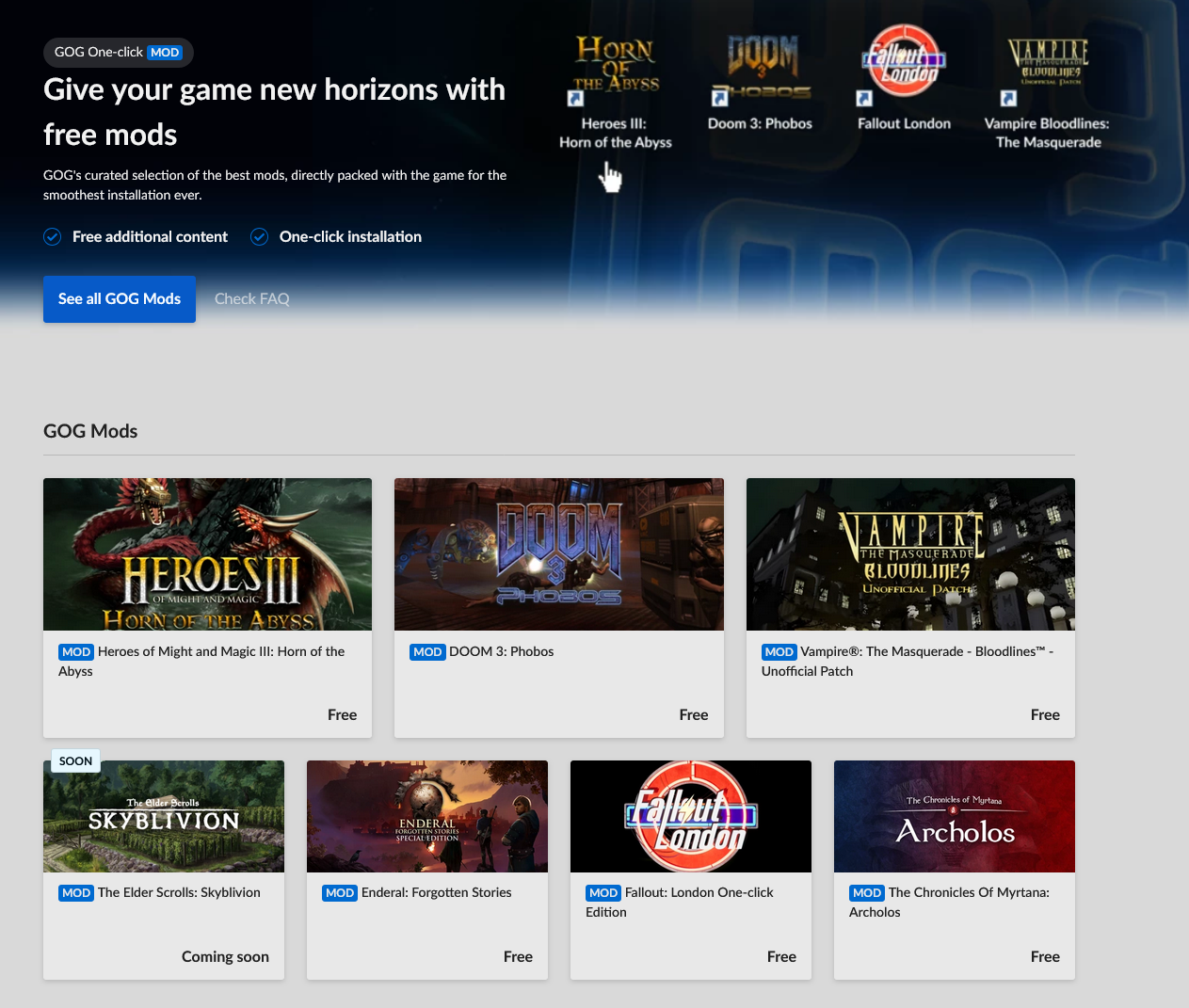Open the 'Heroes of Might and Magic III: Horn of the Abyss' title

(201, 662)
